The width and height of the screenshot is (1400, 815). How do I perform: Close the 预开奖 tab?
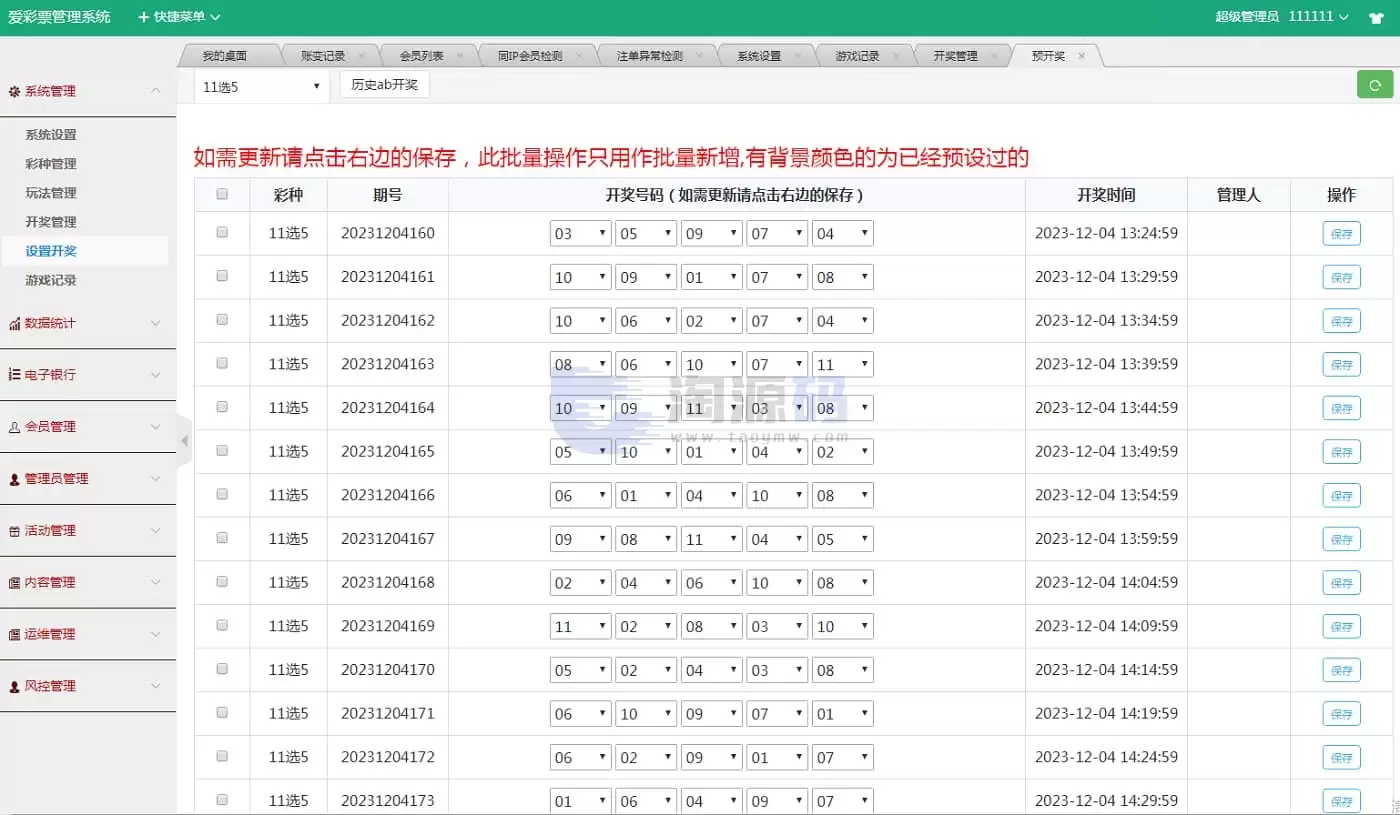(1081, 56)
